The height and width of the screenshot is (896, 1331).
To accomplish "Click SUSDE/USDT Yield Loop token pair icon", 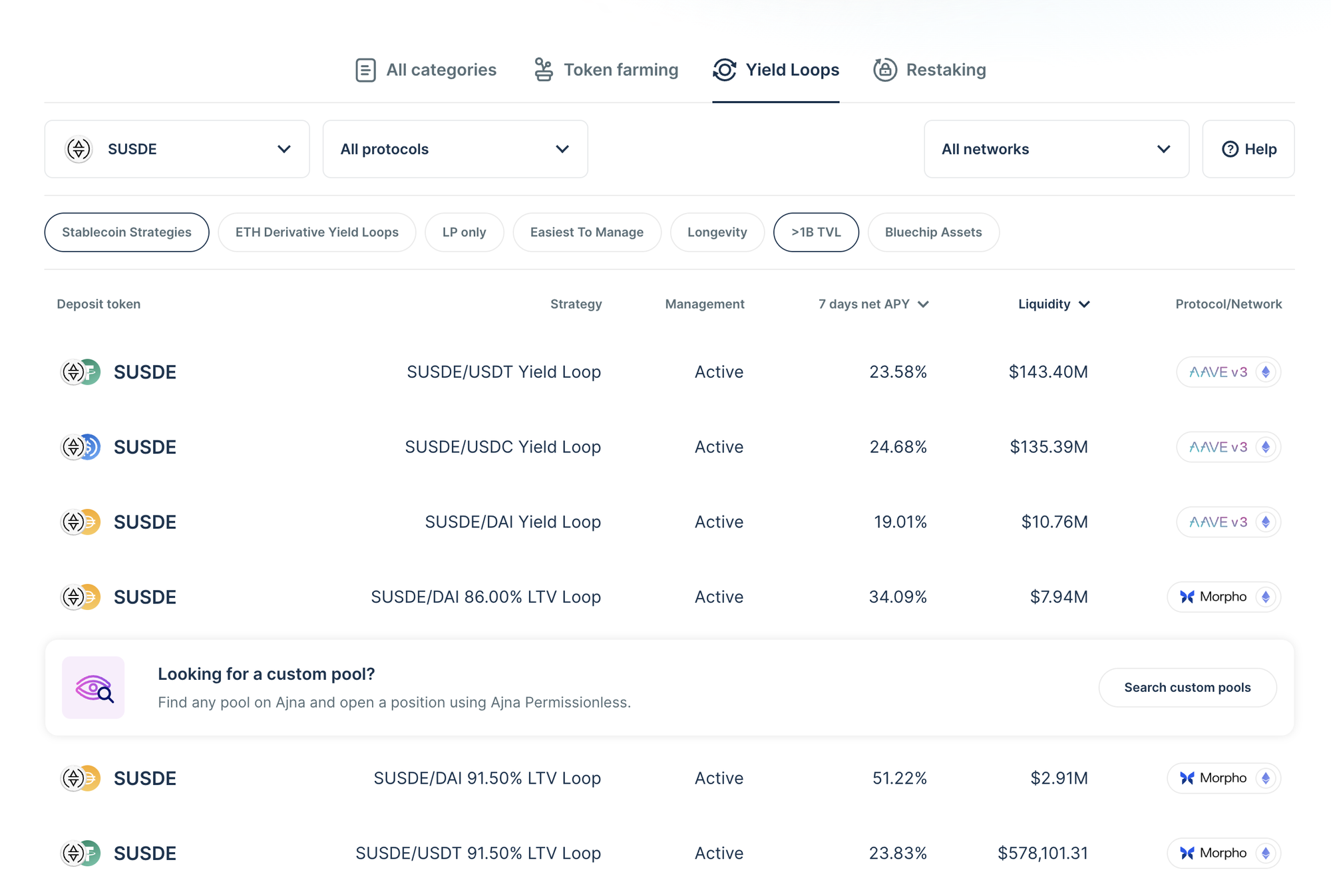I will point(81,372).
